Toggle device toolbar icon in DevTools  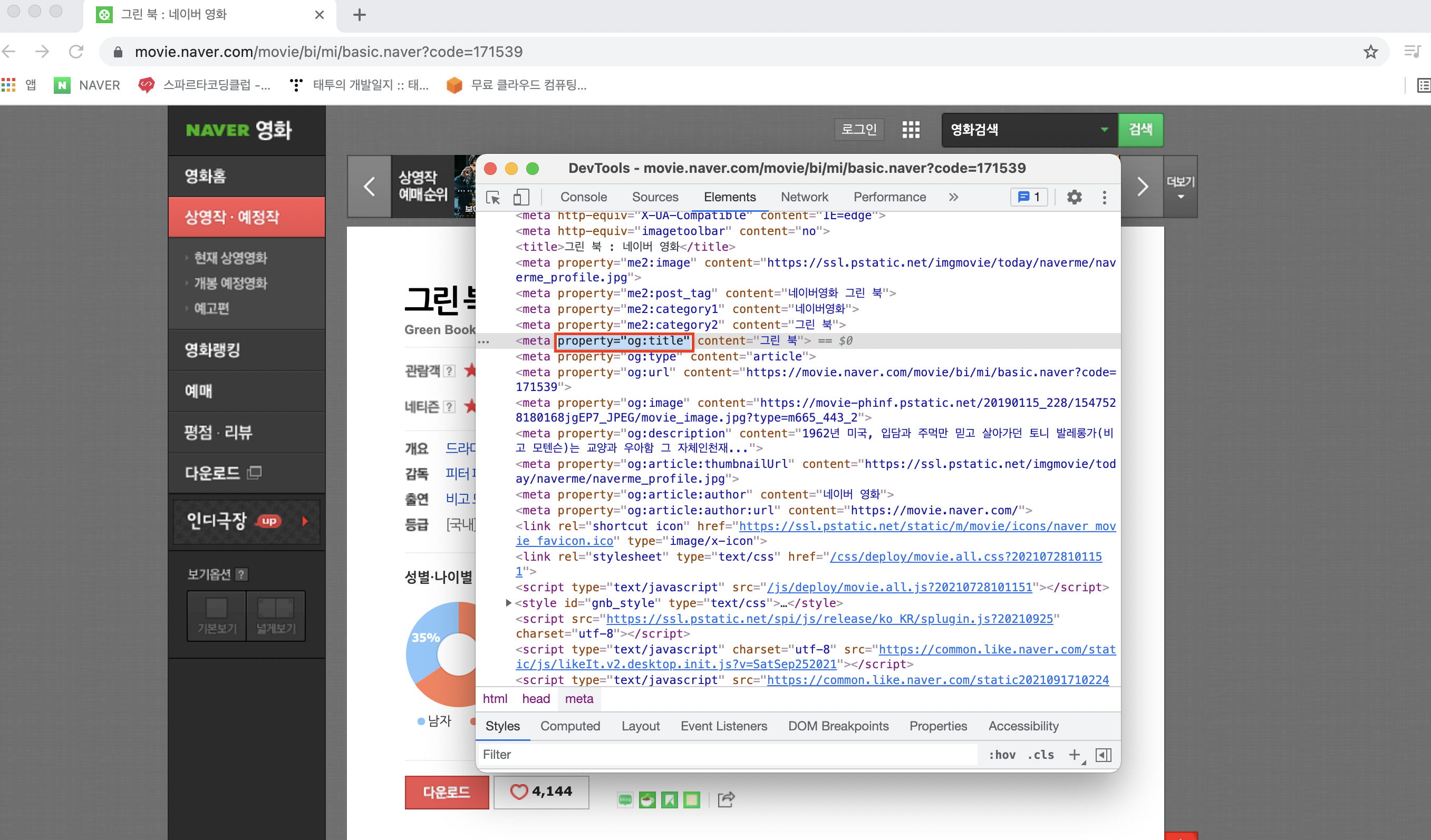tap(520, 197)
